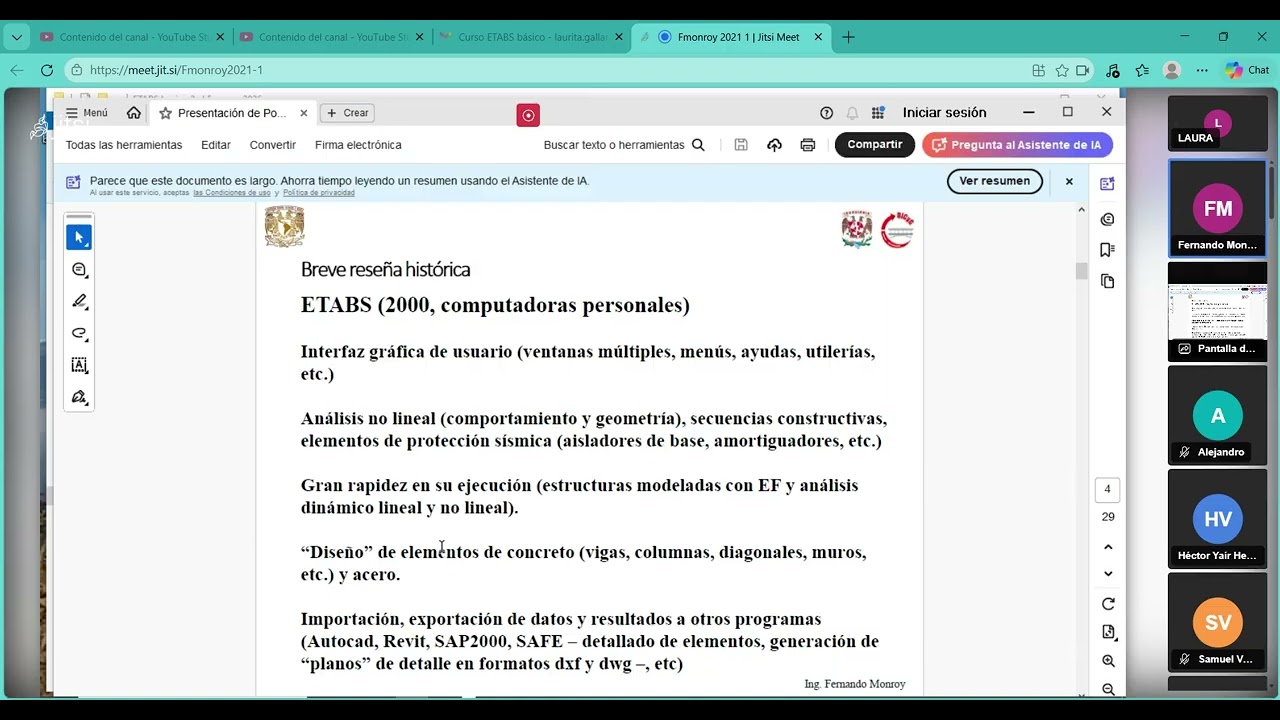This screenshot has width=1280, height=720.
Task: Open the apps grid icon
Action: (x=878, y=113)
